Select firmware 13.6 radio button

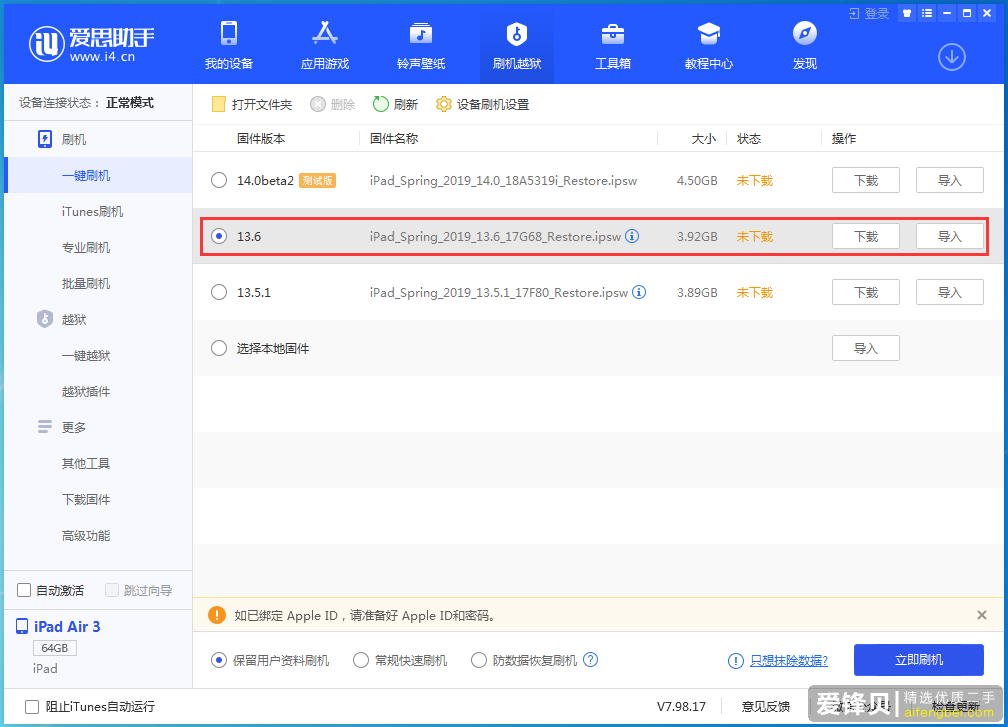click(219, 236)
